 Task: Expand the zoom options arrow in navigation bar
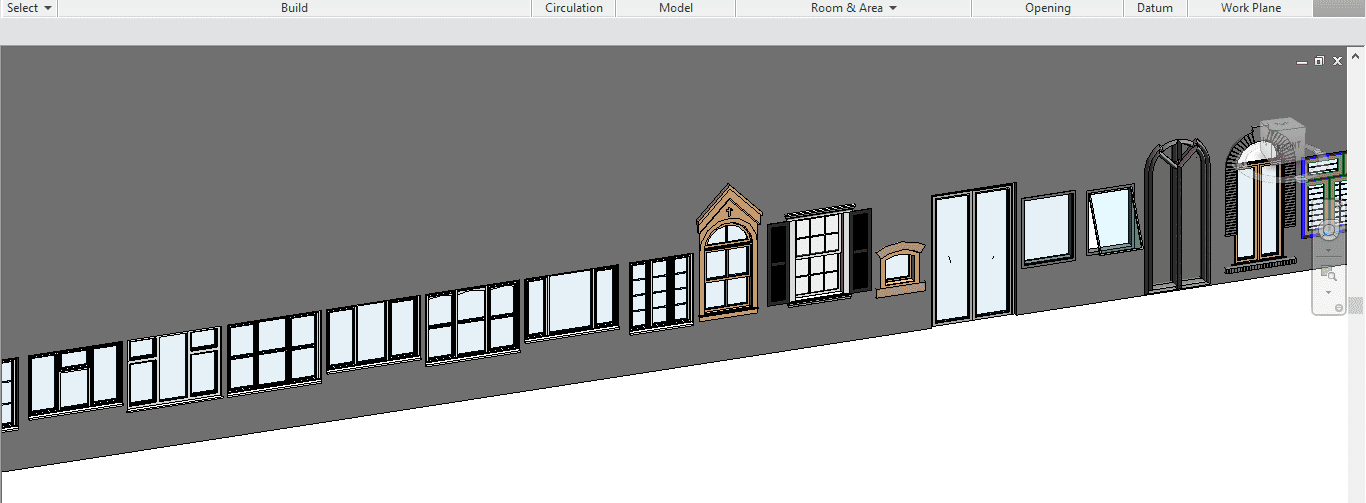click(1328, 292)
